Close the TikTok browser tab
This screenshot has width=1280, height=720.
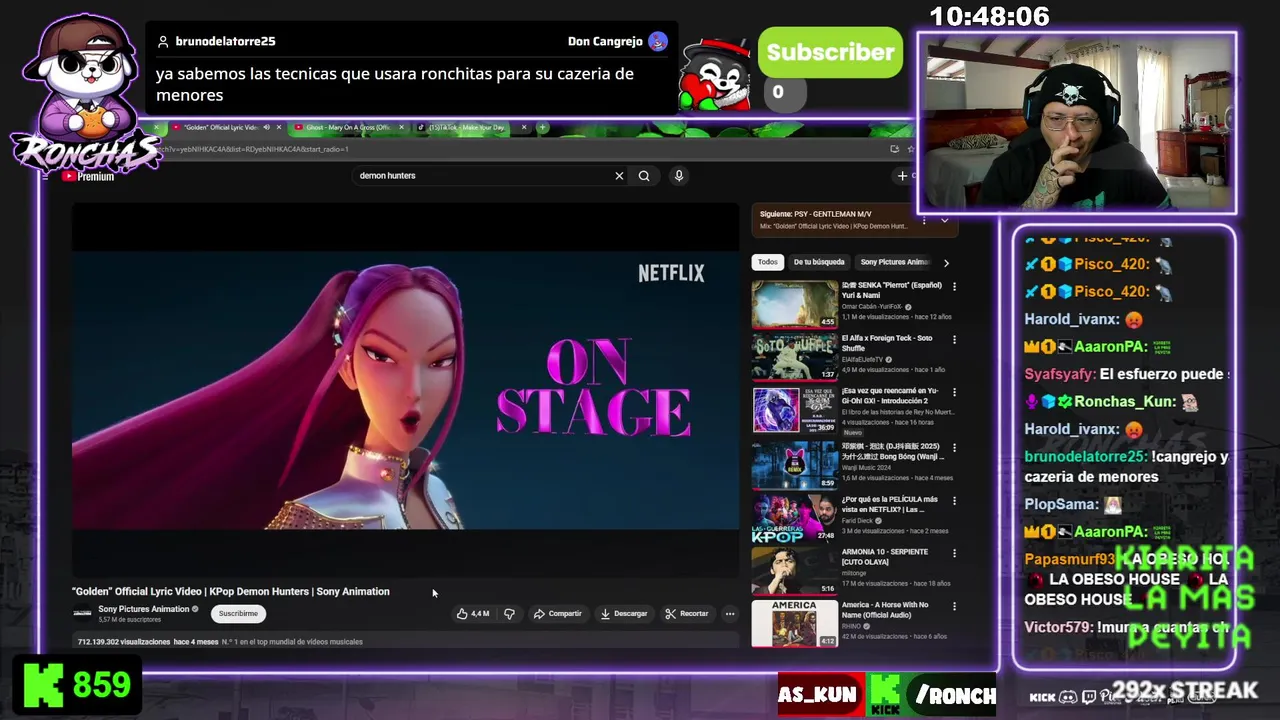[523, 128]
